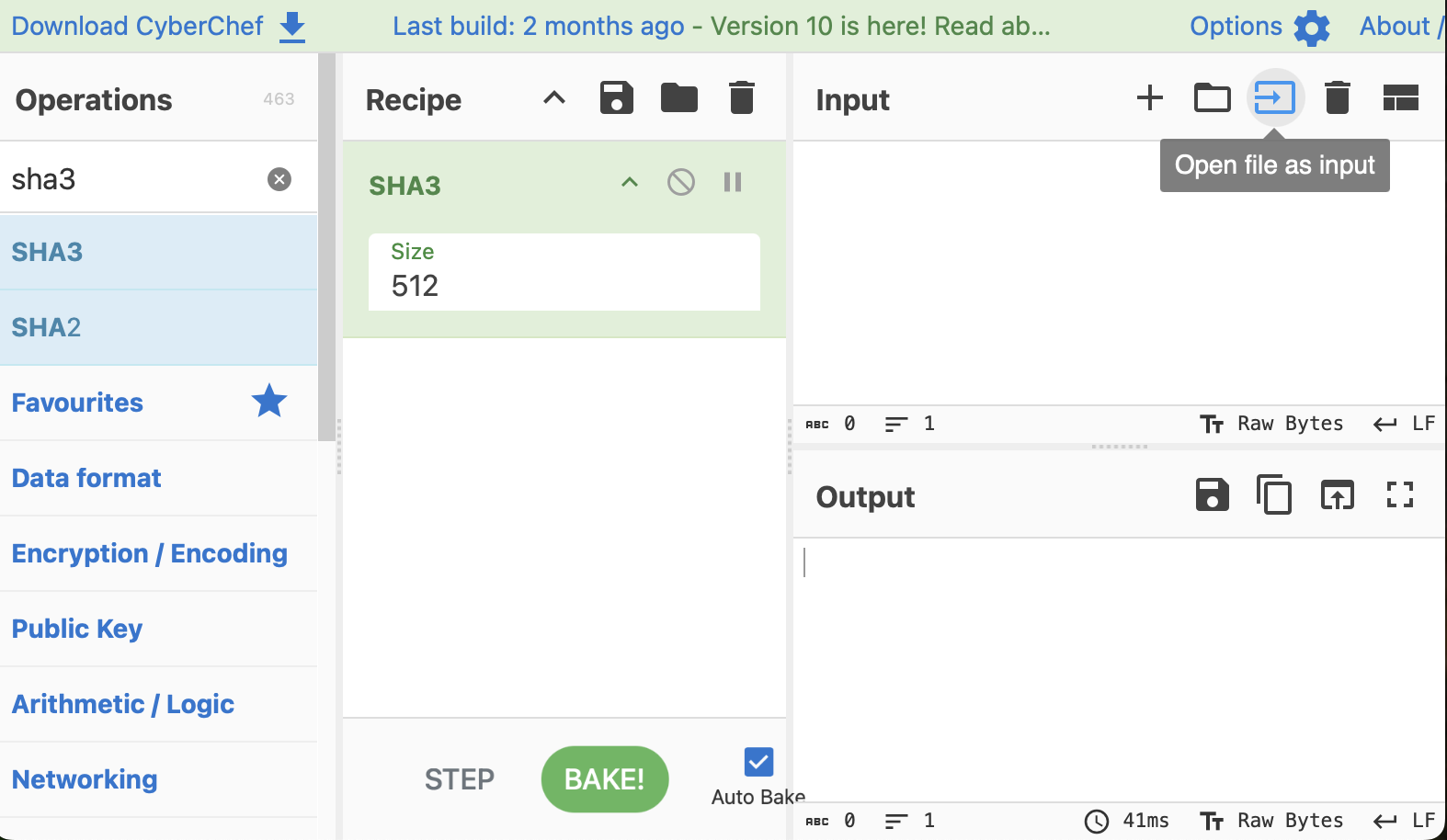Disable the SHA3 operation
Viewport: 1447px width, 840px height.
pyautogui.click(x=680, y=182)
